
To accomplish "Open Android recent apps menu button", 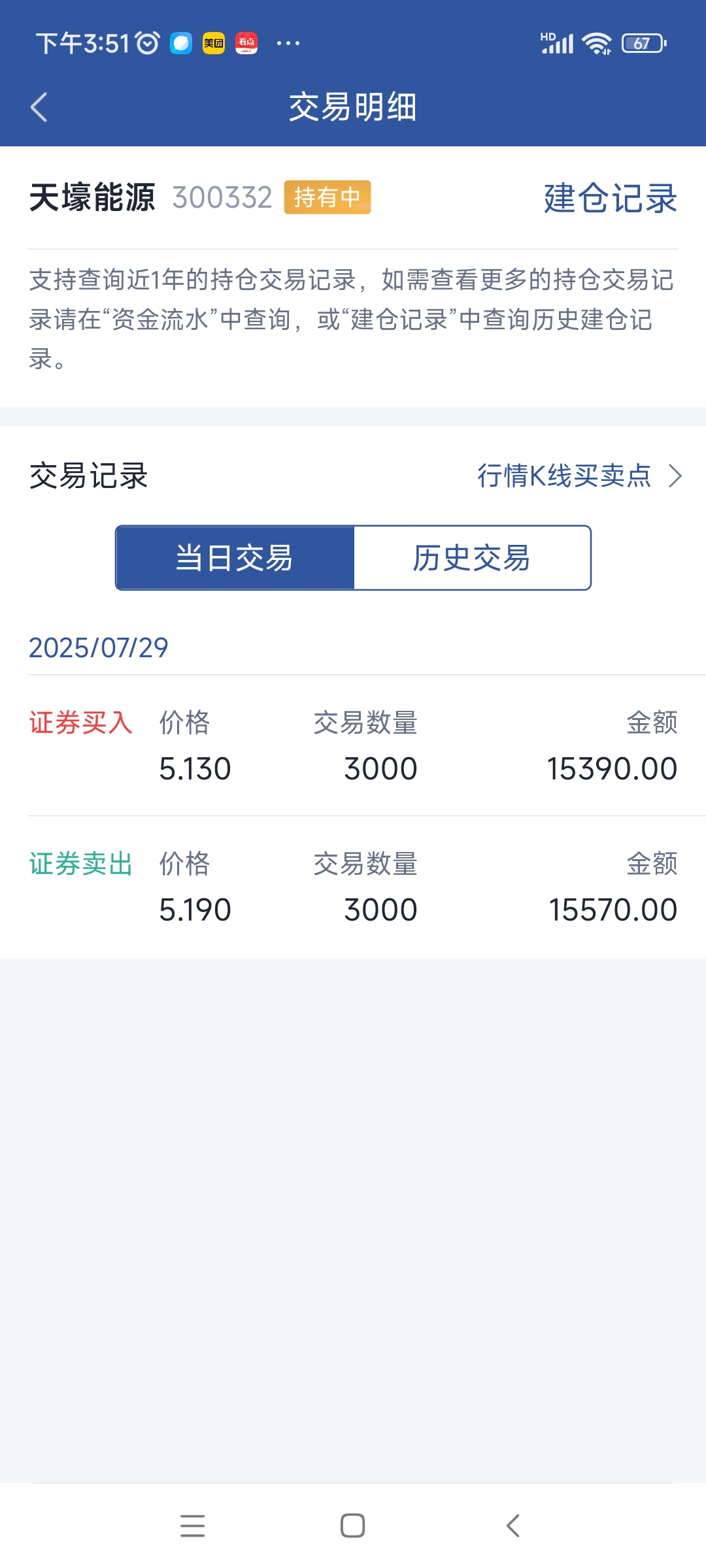I will coord(193,1526).
